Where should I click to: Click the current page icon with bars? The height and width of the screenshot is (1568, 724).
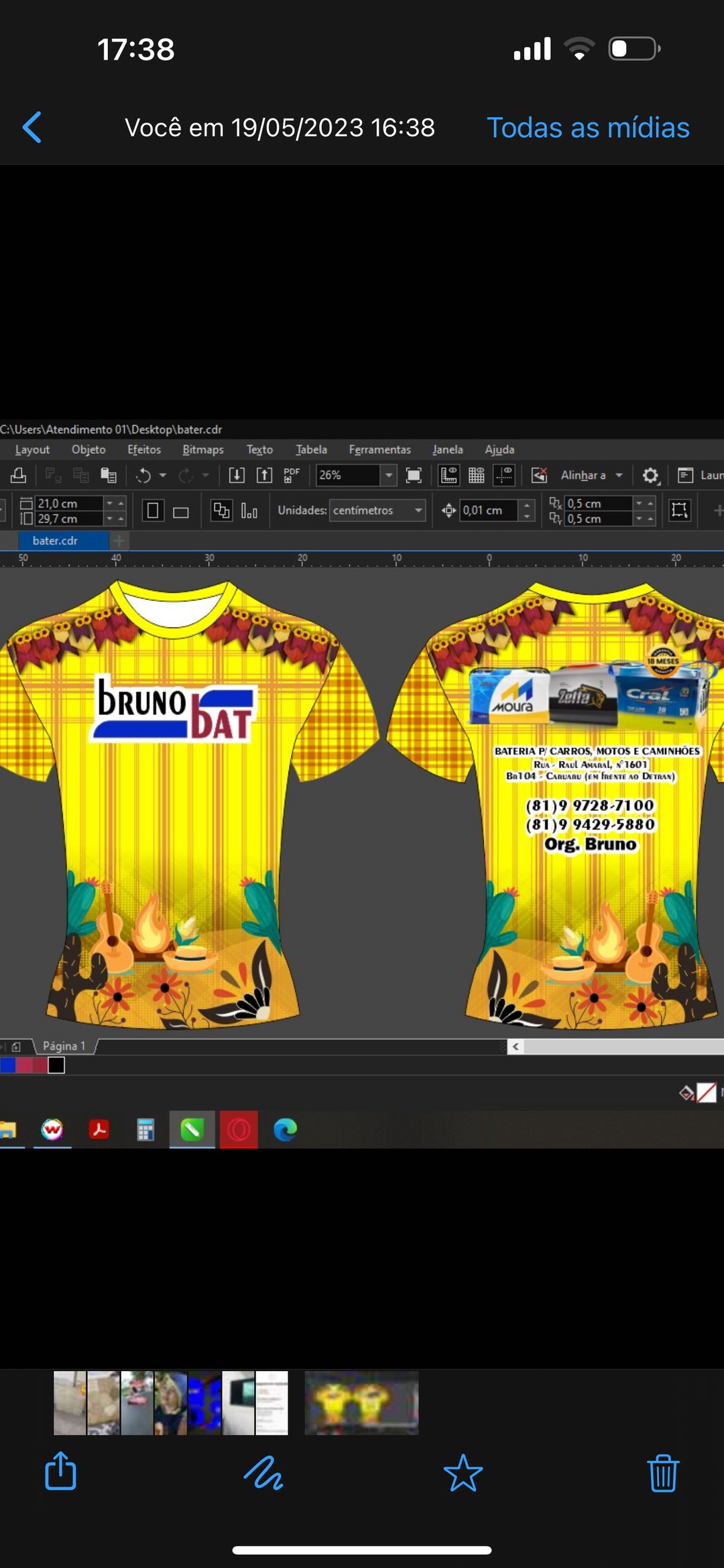click(249, 511)
